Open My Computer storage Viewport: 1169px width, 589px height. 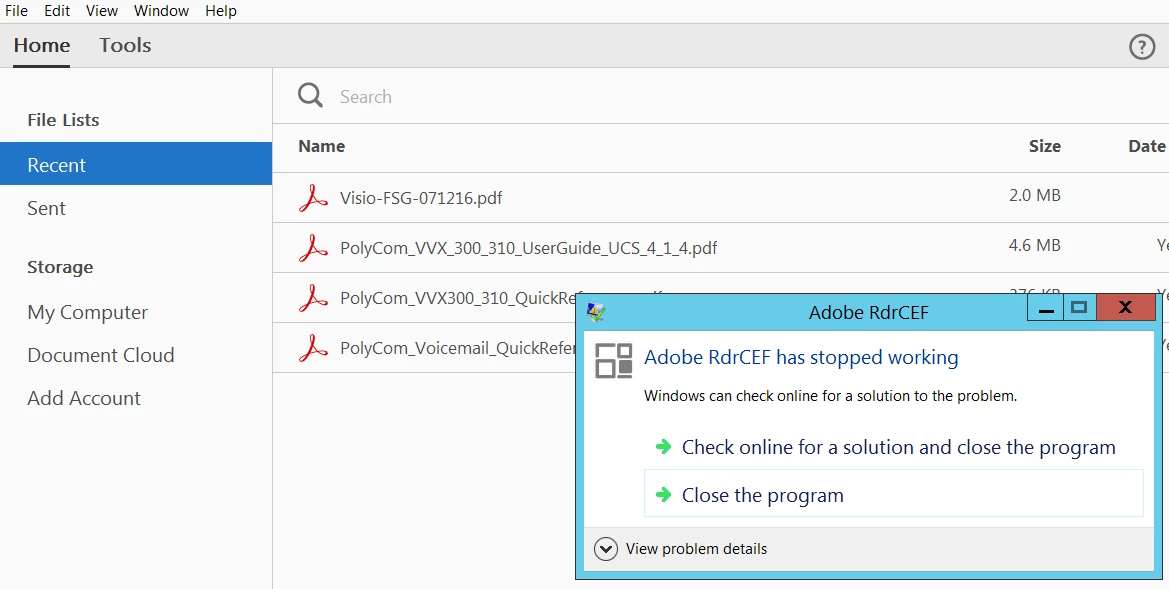pyautogui.click(x=87, y=312)
